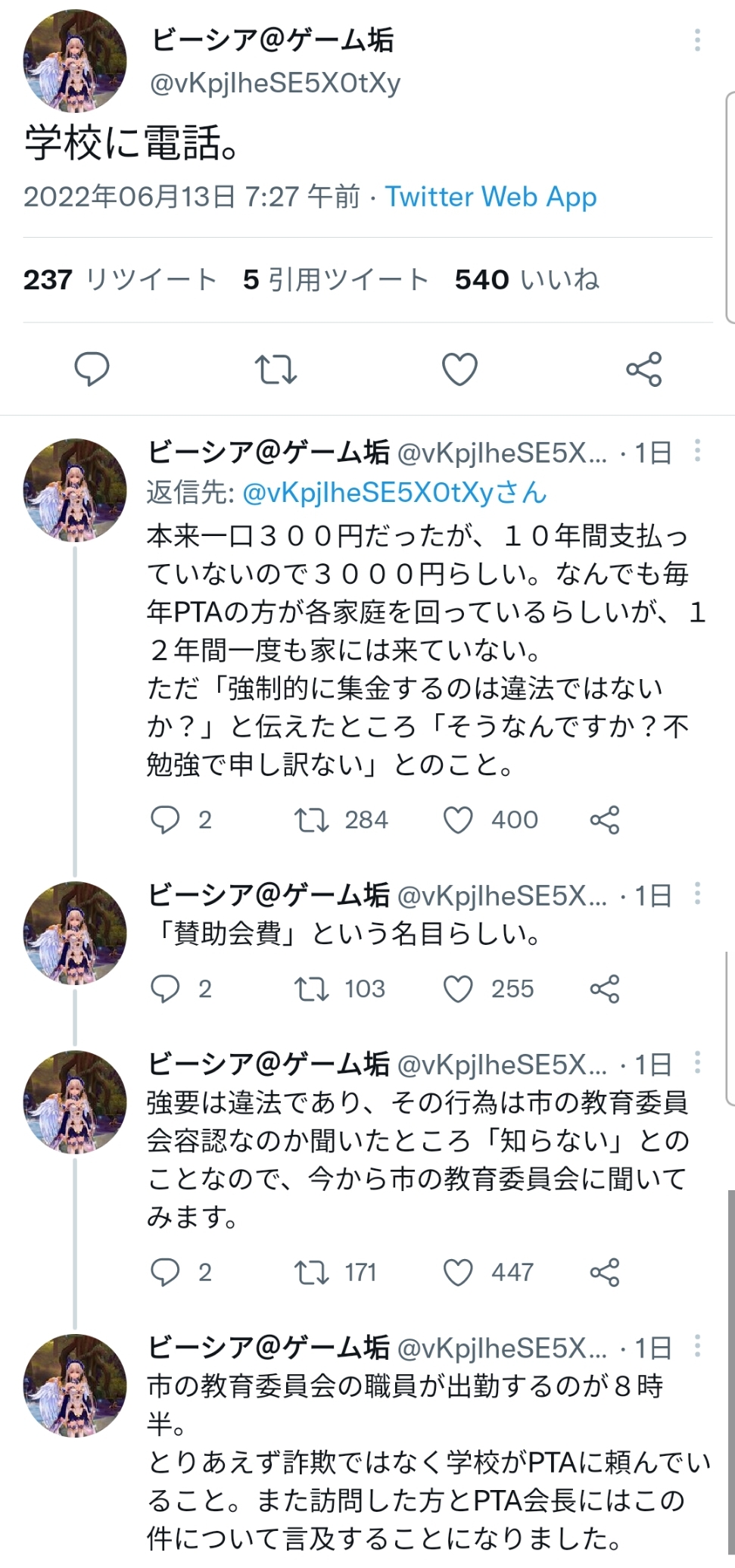Like the main tweet 学校に電話。
The image size is (735, 1568).
point(459,369)
